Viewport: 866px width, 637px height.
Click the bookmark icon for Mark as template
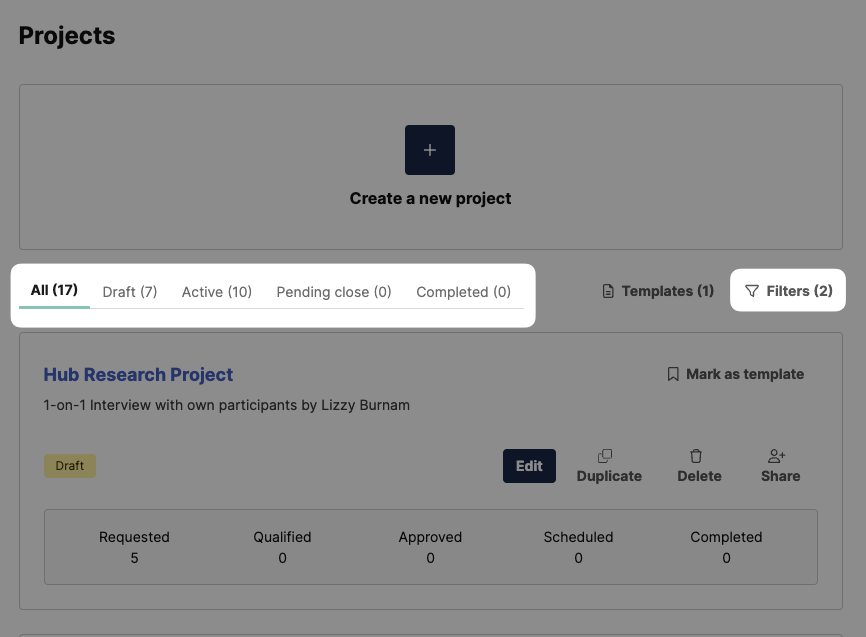[673, 374]
